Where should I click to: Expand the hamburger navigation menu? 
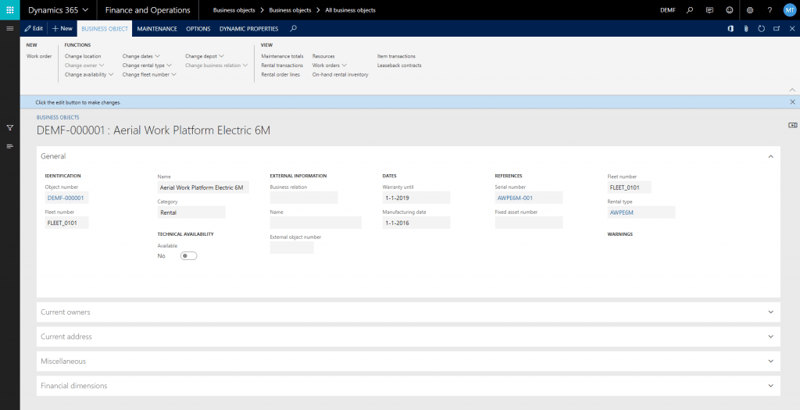(10, 29)
